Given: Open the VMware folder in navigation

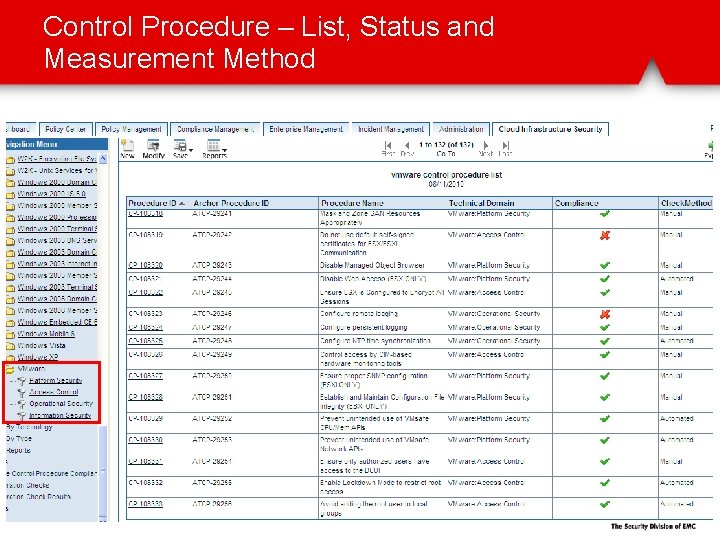Looking at the screenshot, I should click(31, 369).
